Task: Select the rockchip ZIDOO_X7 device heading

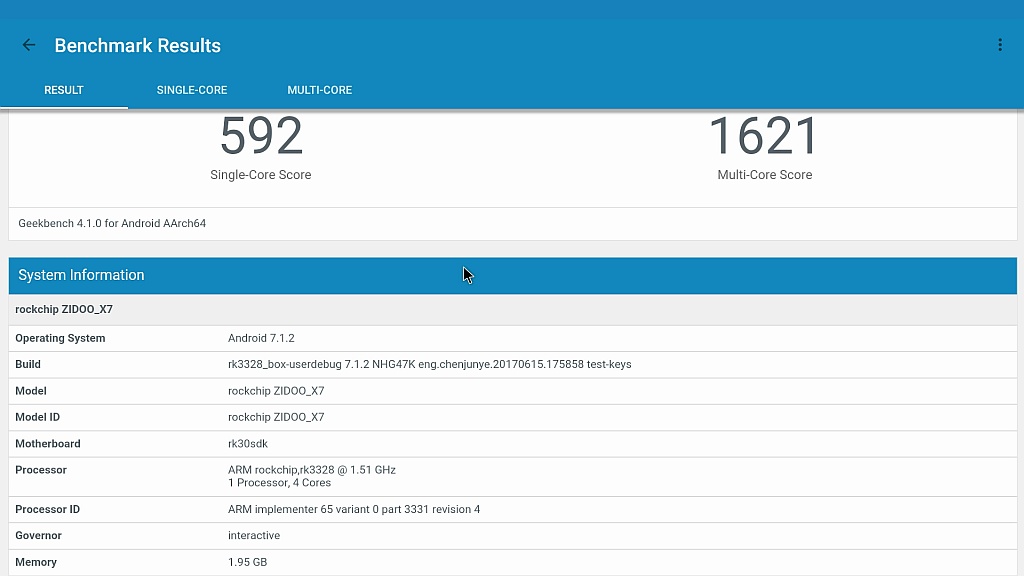Action: pos(64,310)
